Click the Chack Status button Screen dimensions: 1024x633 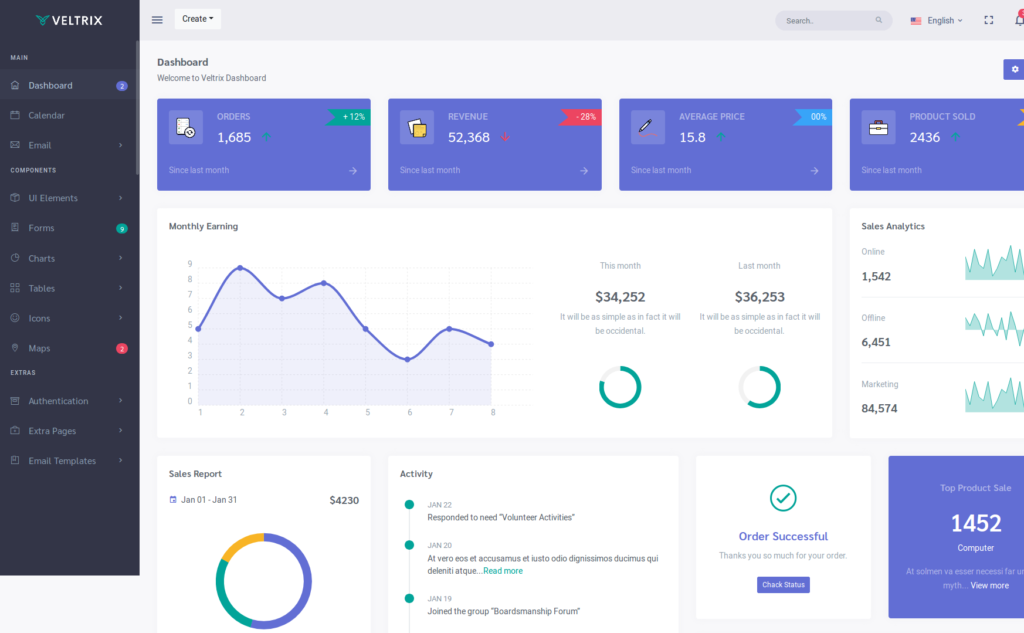pyautogui.click(x=783, y=585)
